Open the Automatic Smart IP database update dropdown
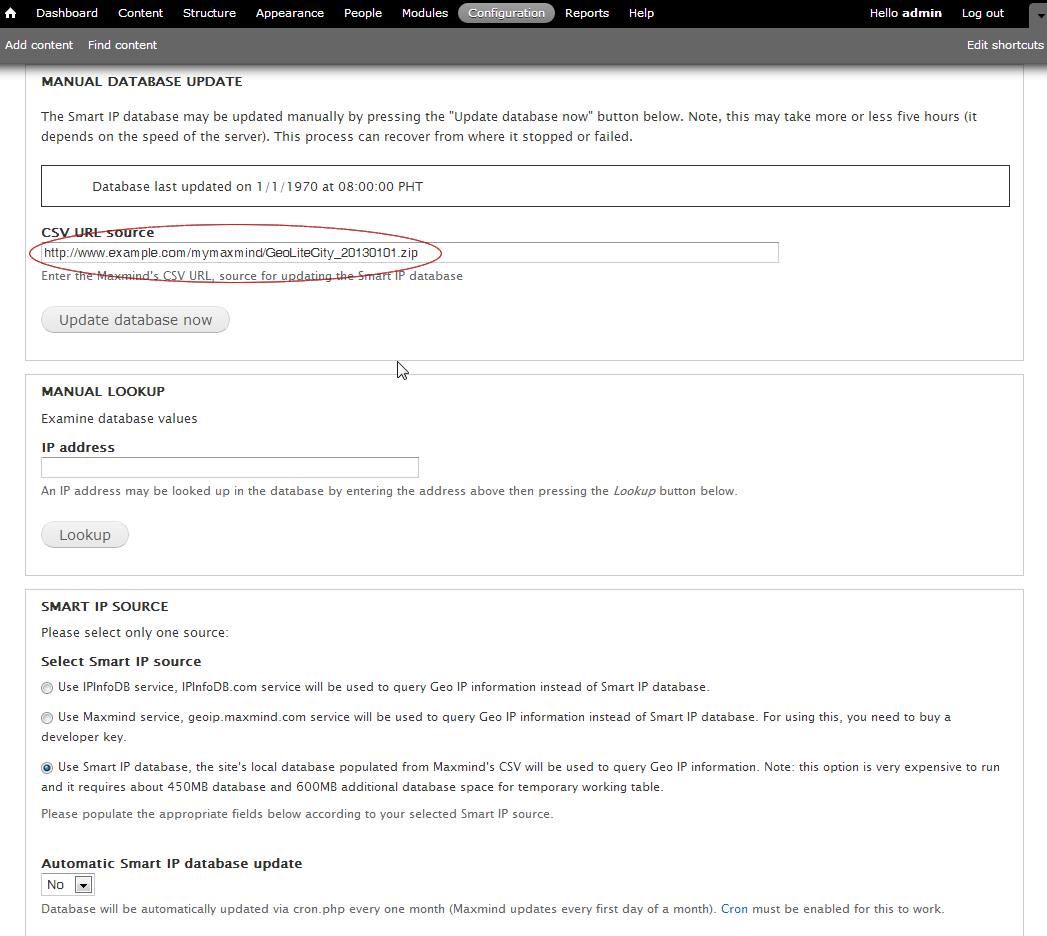 tap(82, 884)
